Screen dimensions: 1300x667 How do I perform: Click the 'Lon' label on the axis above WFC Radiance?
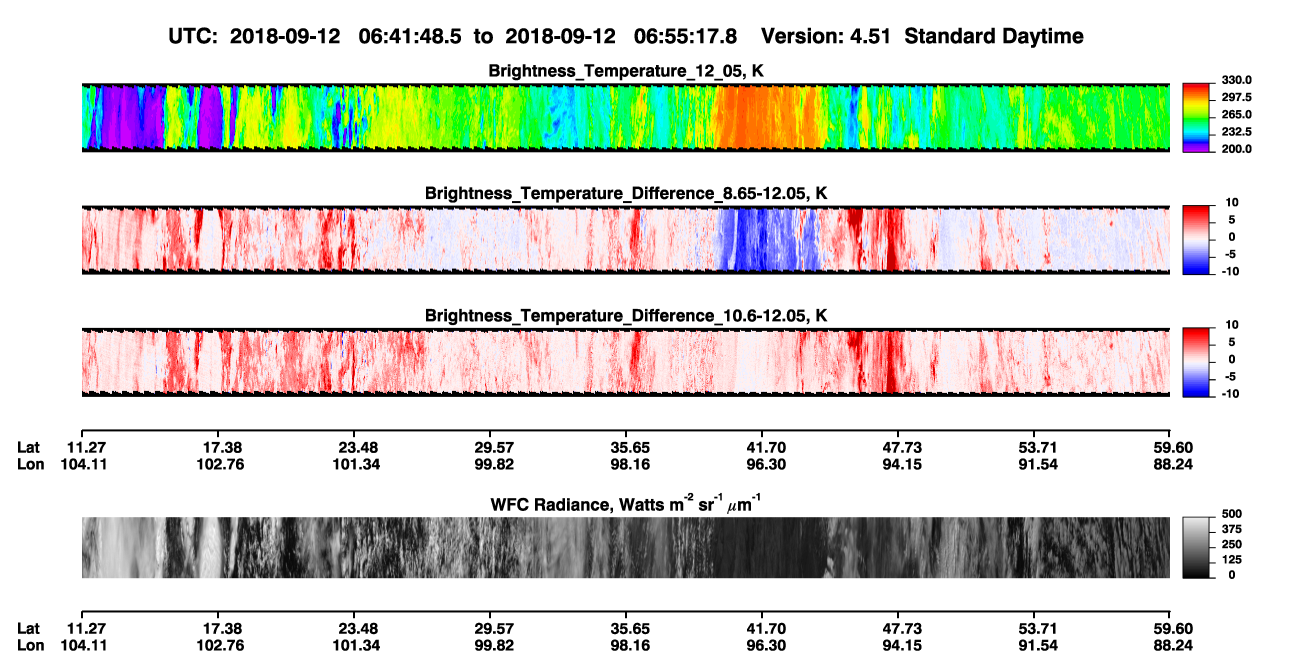pyautogui.click(x=30, y=464)
